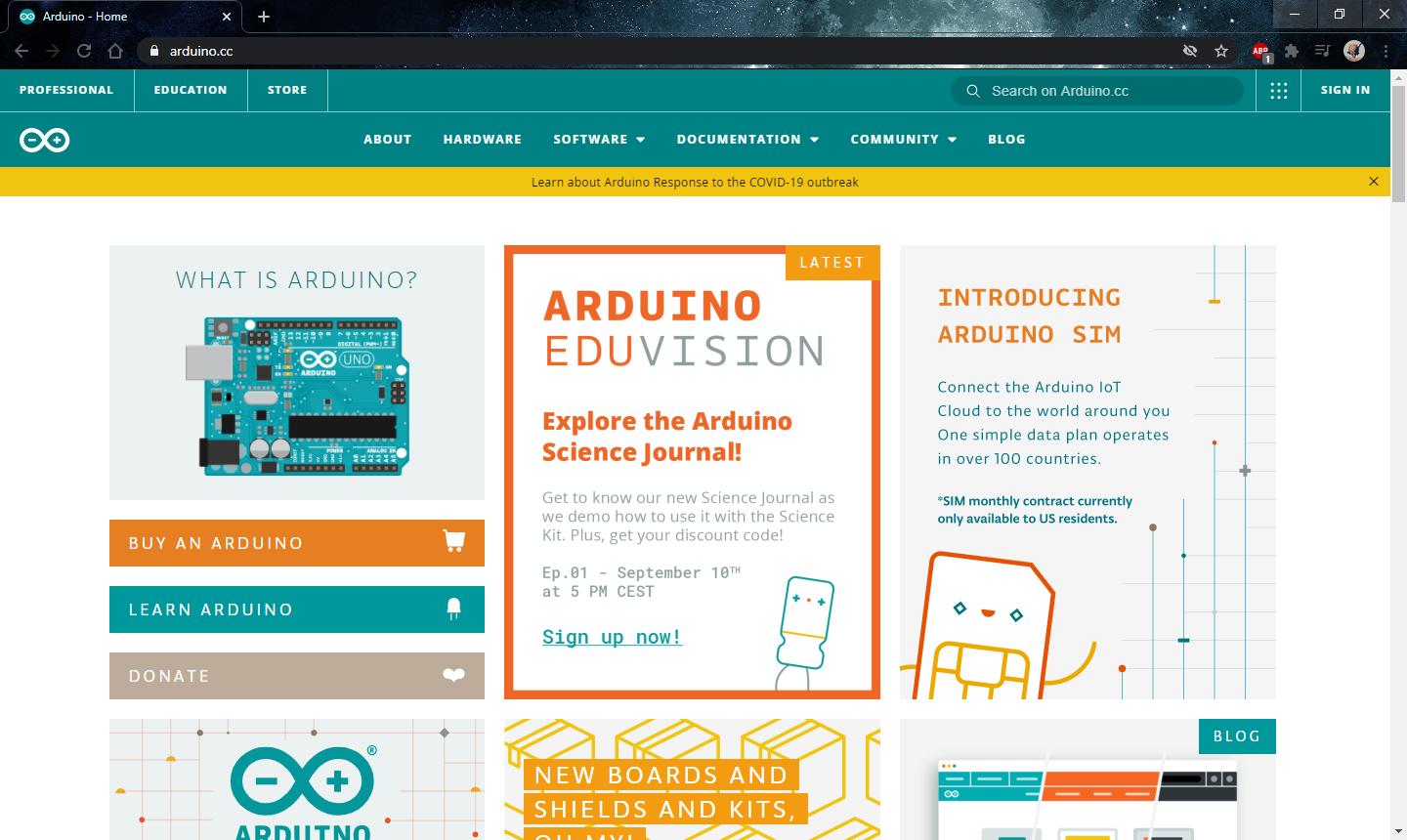Click Ep.01 - September 10th date text

tap(641, 572)
